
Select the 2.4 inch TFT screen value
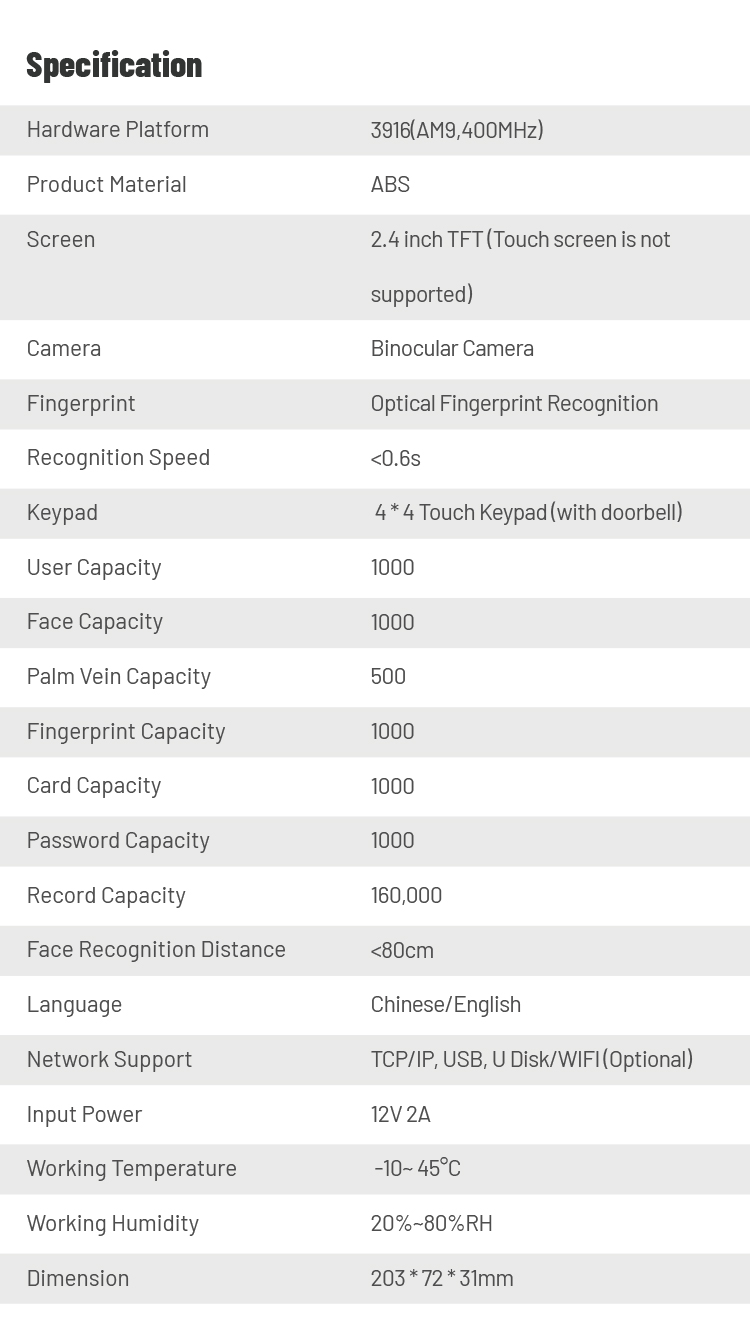(520, 266)
